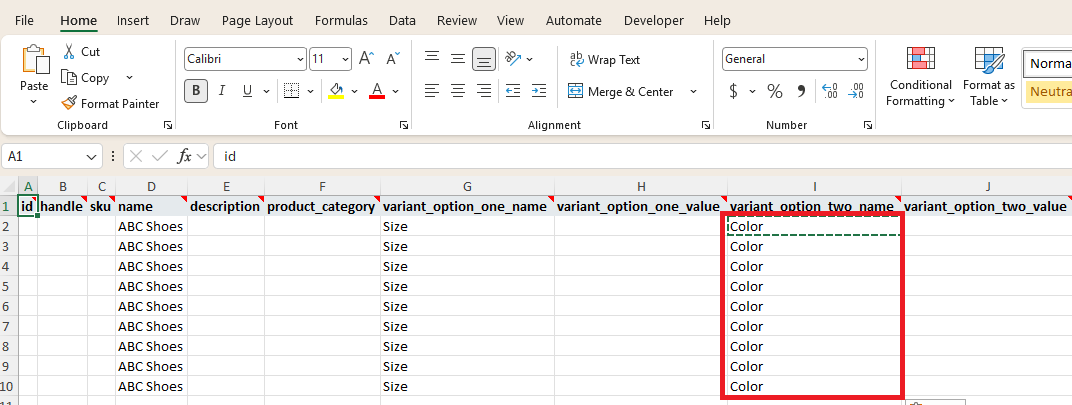The width and height of the screenshot is (1072, 405).
Task: Switch to the Page Layout tab
Action: 257,21
